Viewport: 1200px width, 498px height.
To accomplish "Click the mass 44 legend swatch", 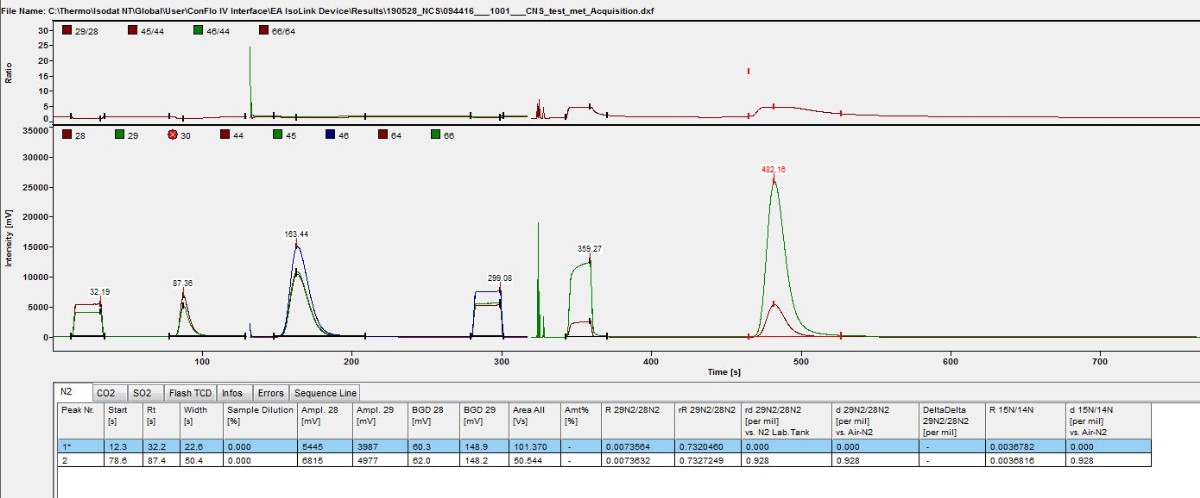I will coord(225,134).
